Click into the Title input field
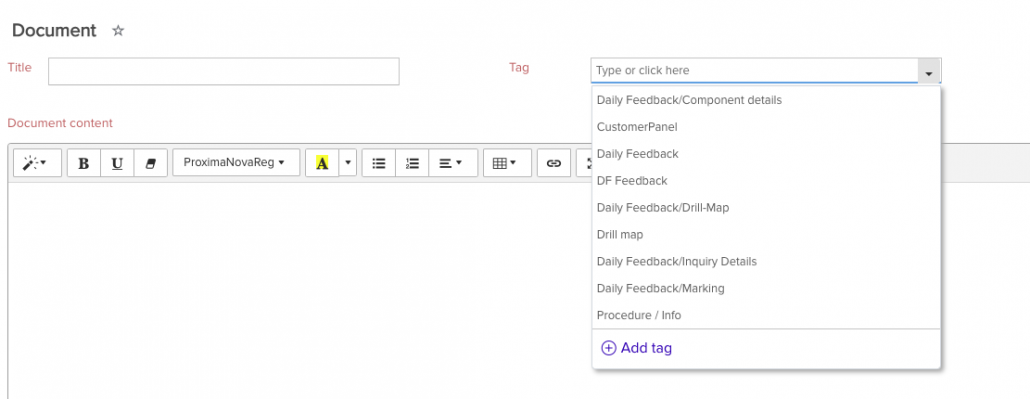Screen dimensions: 1030x399 tap(223, 71)
